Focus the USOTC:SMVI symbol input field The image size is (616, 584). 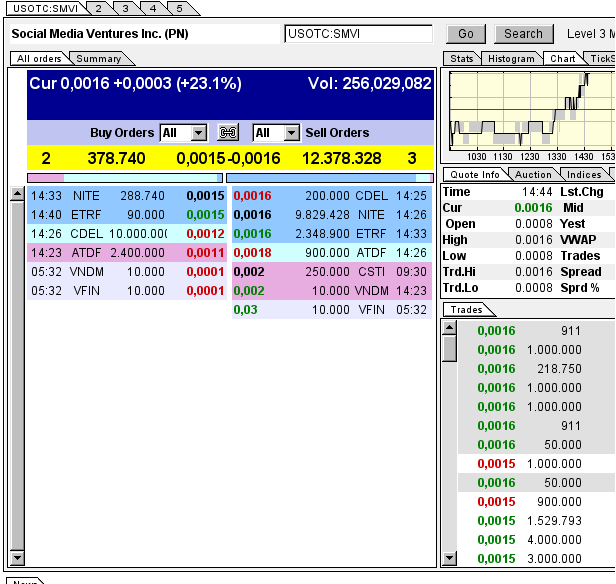(358, 34)
